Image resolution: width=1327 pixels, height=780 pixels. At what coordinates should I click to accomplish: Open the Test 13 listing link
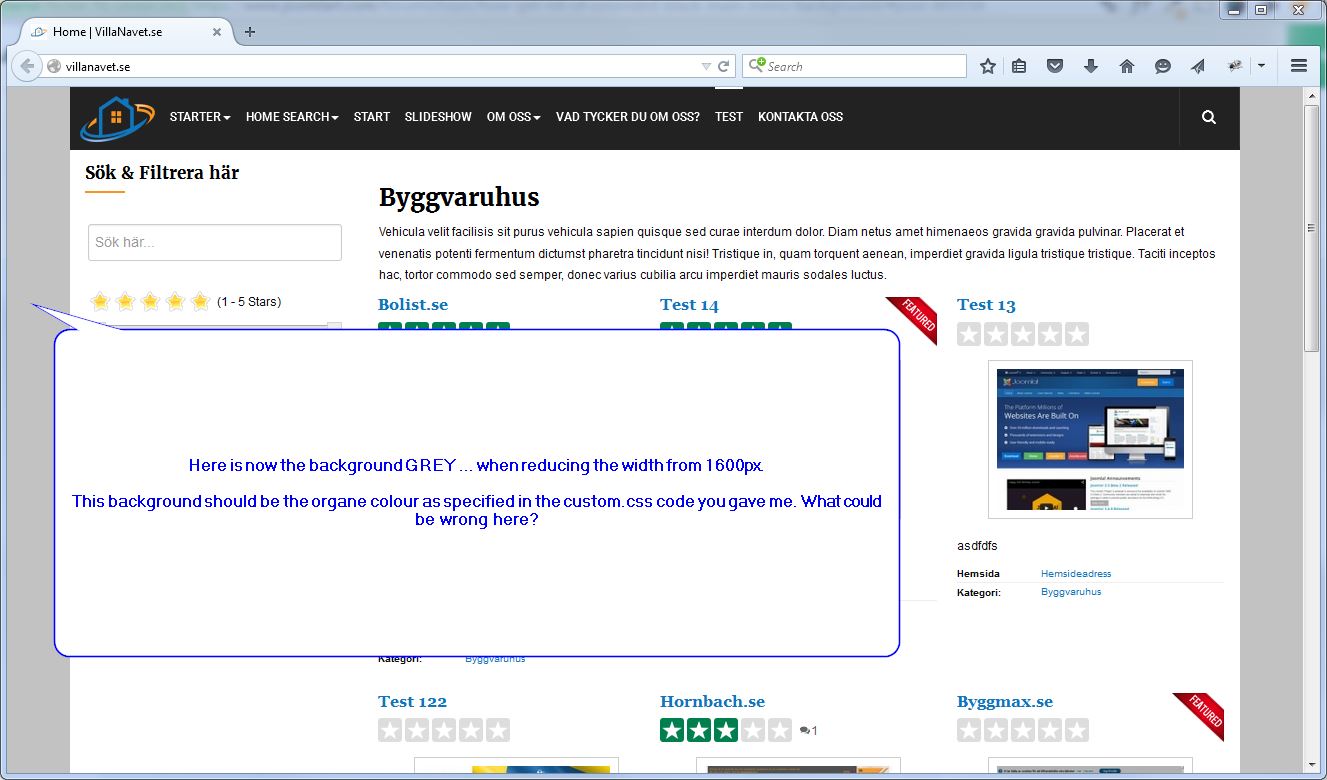[x=986, y=305]
